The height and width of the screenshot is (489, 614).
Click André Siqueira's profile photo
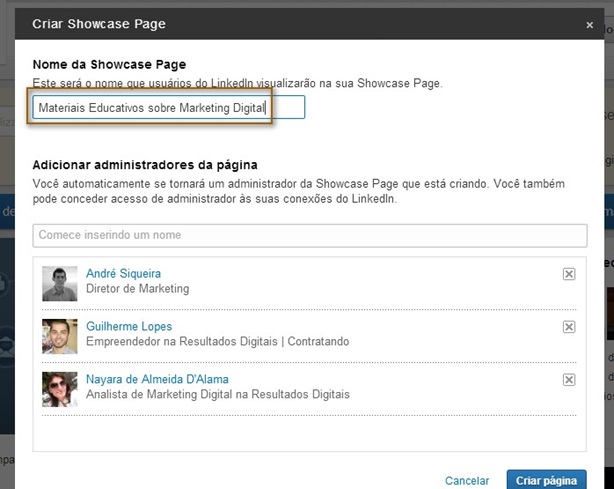pyautogui.click(x=60, y=283)
